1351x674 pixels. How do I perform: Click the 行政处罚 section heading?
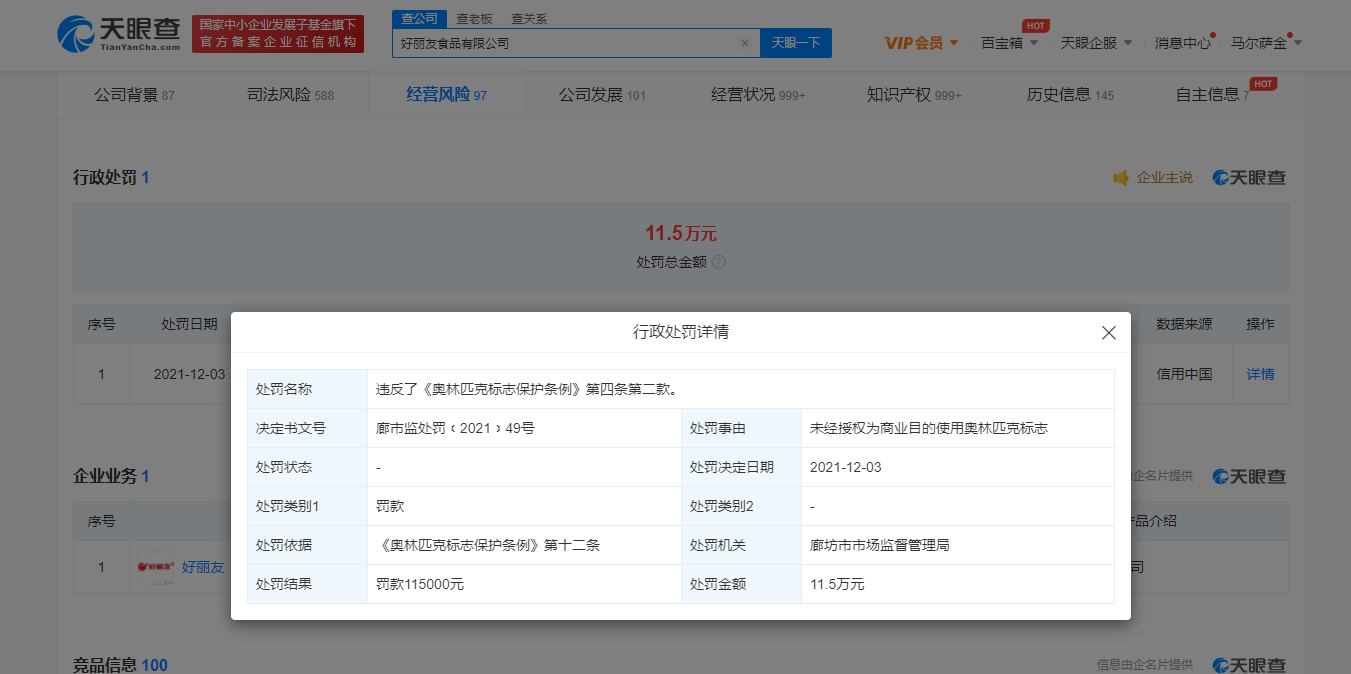click(105, 178)
